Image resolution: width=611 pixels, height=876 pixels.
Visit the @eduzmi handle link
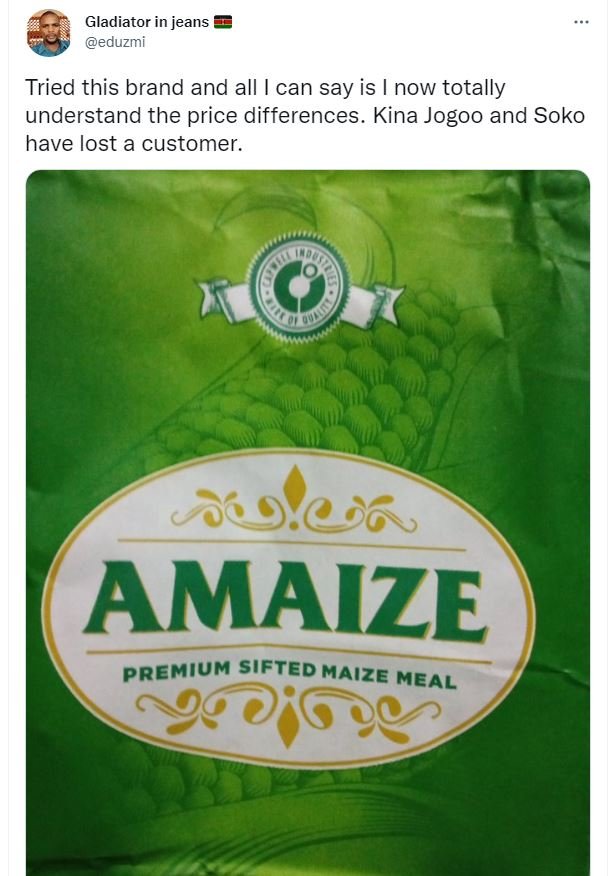tap(115, 42)
